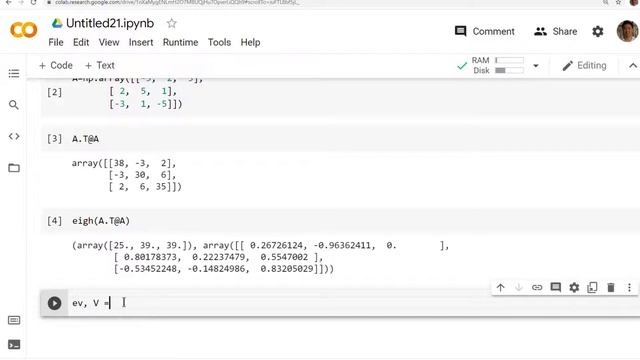Open the Editing mode selector

pos(584,66)
